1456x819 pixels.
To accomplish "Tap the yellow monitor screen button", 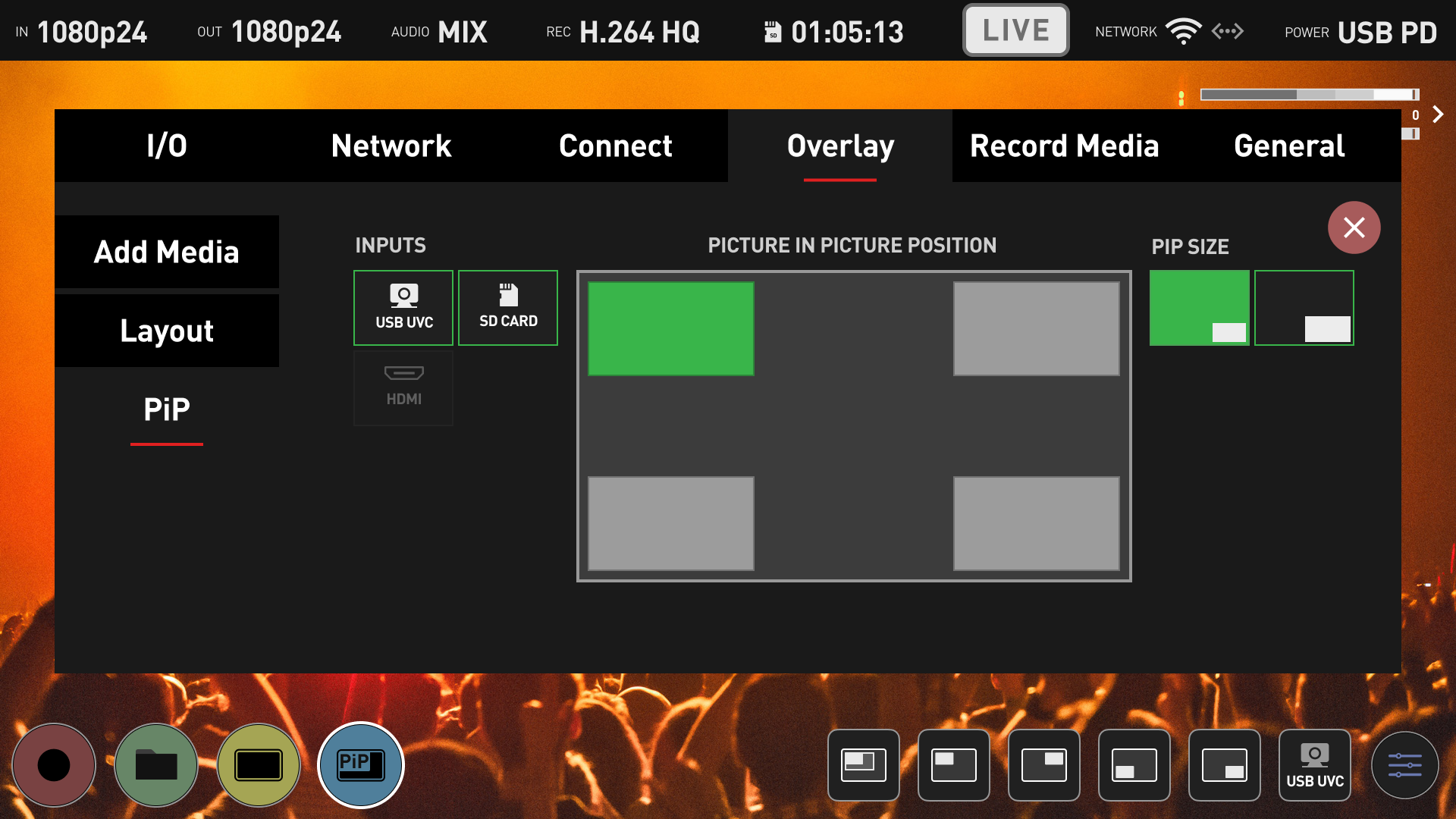I will tap(259, 765).
